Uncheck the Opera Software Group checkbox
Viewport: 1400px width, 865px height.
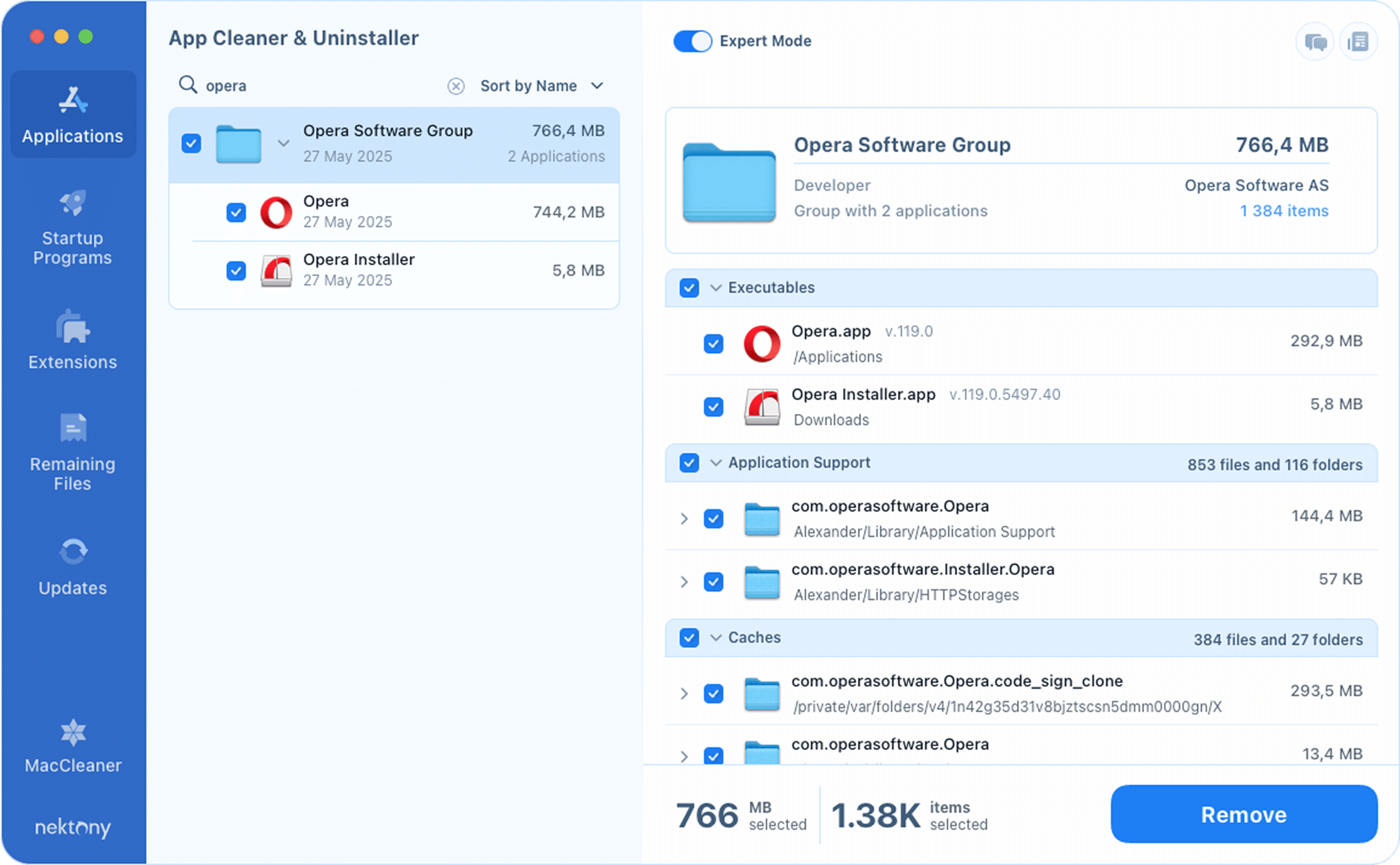point(191,144)
